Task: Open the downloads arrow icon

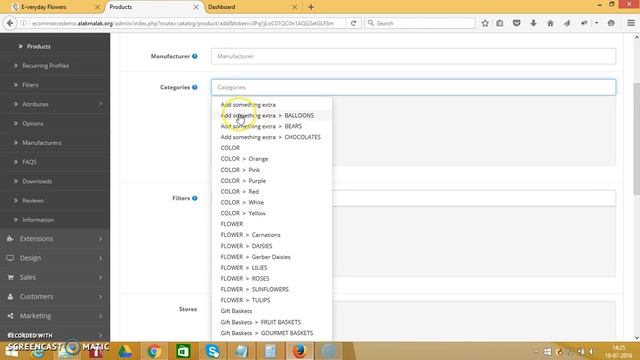Action: (x=533, y=23)
